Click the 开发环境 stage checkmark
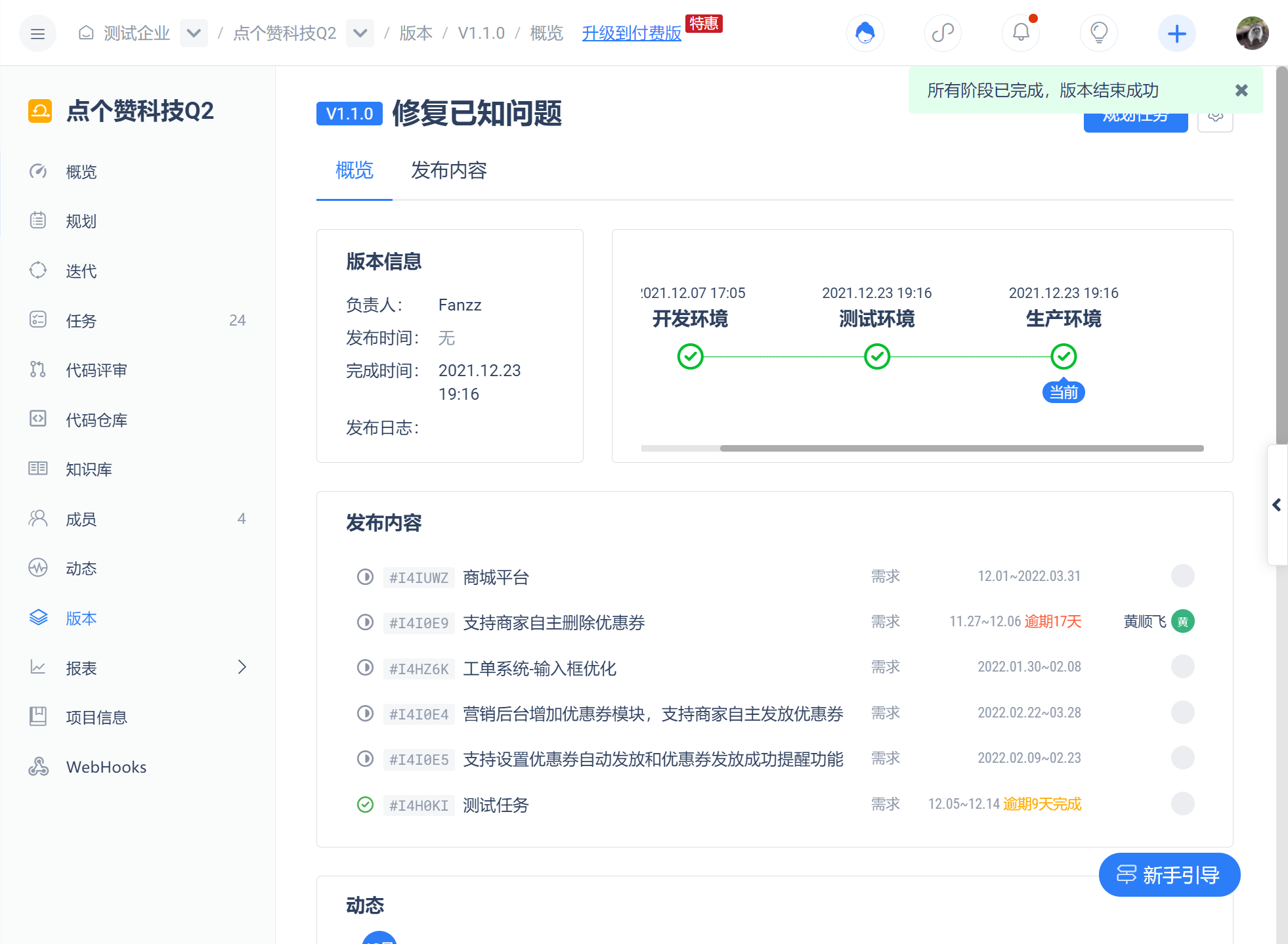 pos(690,356)
